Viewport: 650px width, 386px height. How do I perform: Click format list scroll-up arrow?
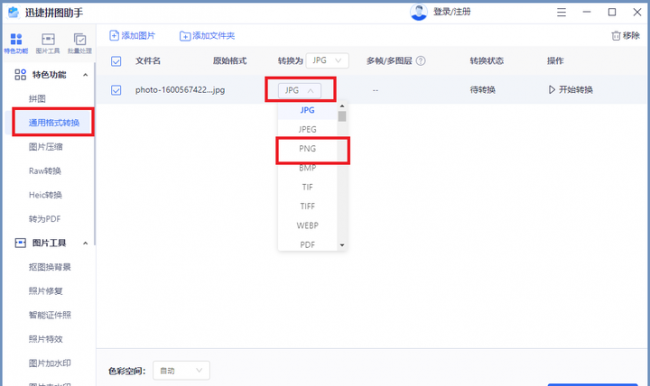(x=342, y=106)
